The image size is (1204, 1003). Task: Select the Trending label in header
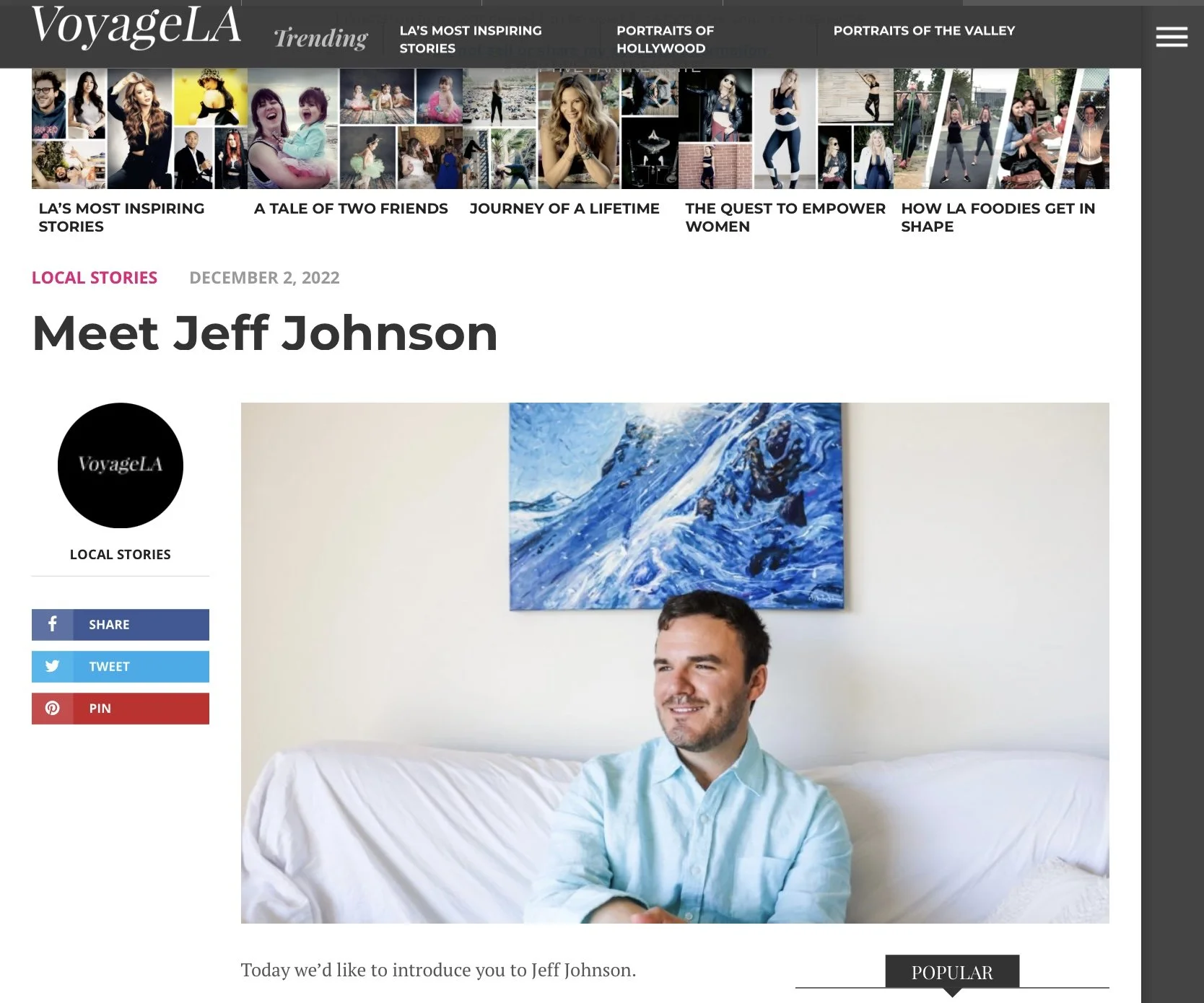320,38
